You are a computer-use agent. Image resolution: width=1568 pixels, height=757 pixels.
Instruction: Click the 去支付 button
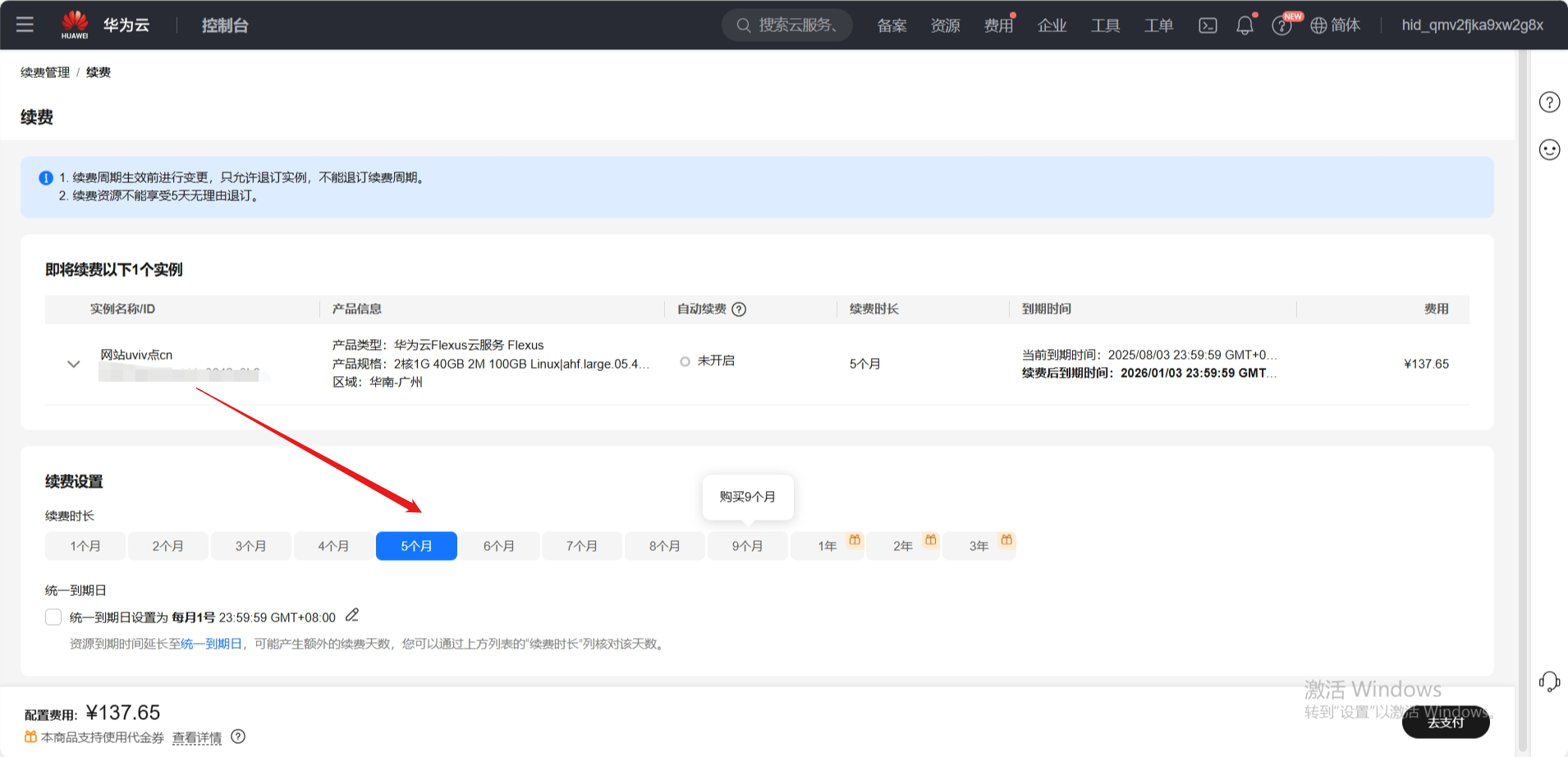(1445, 723)
